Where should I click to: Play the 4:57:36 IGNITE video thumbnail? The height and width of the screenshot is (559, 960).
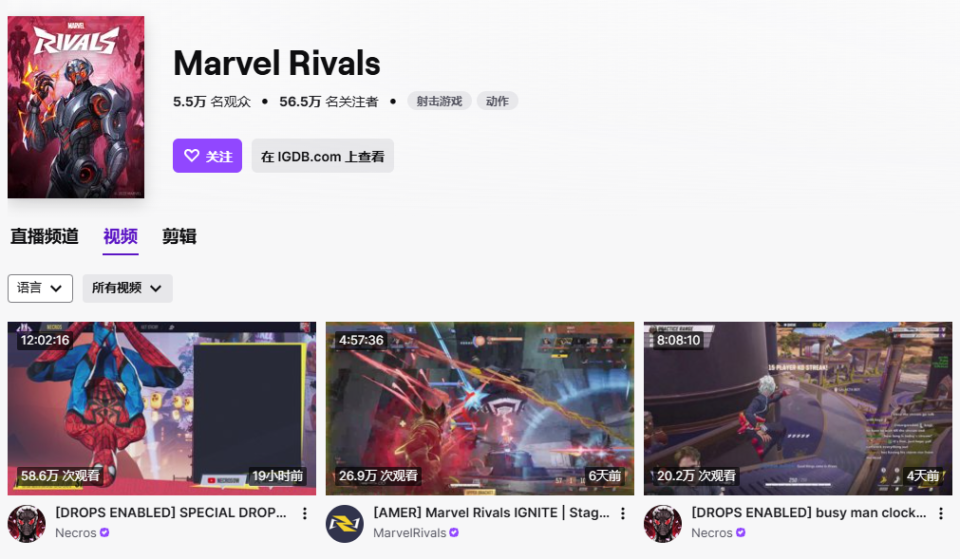click(480, 408)
